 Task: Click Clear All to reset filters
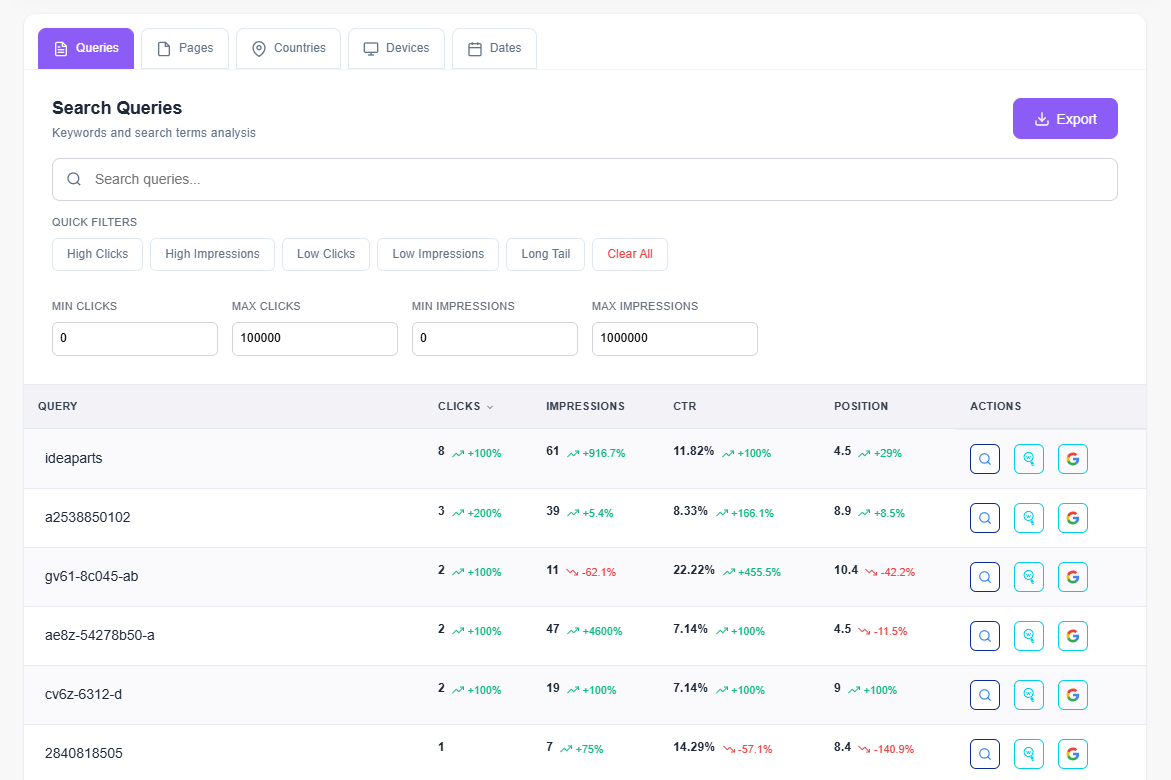tap(629, 254)
